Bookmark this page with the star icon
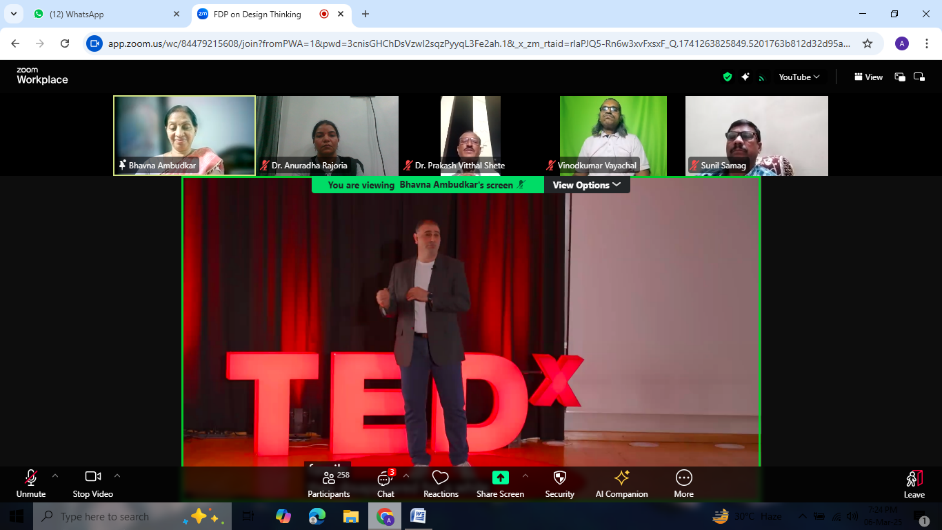 point(867,43)
